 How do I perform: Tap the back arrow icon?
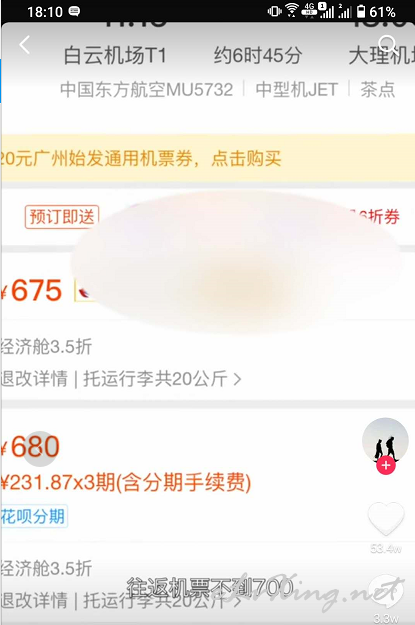(25, 45)
